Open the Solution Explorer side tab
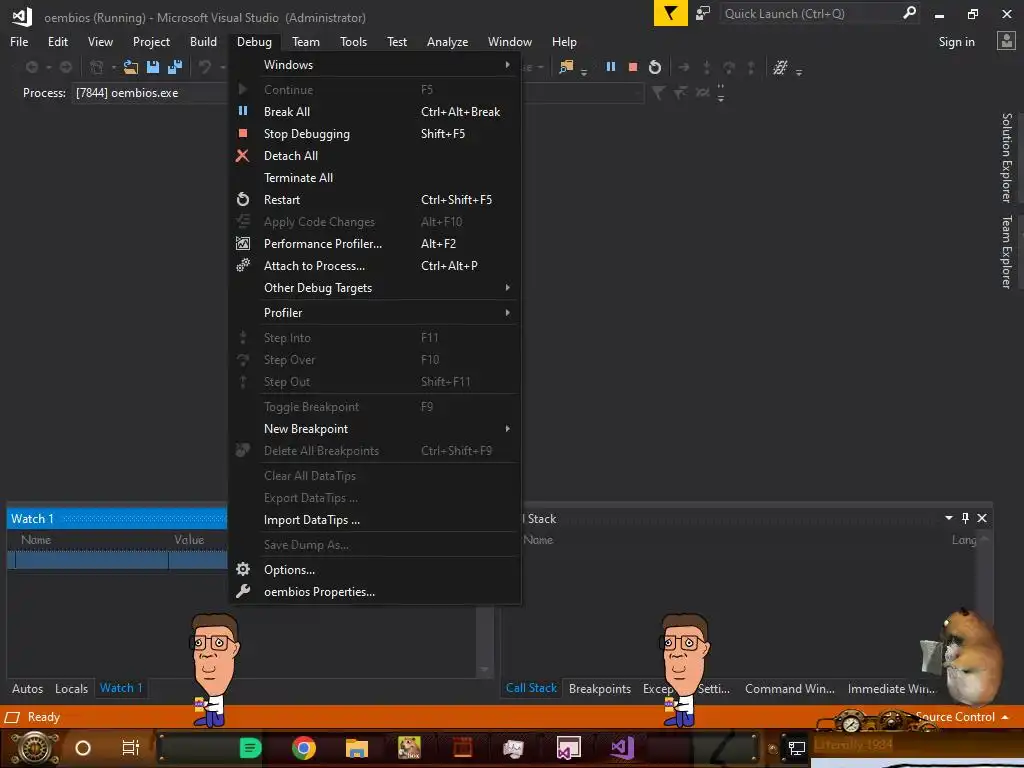 pos(1006,157)
